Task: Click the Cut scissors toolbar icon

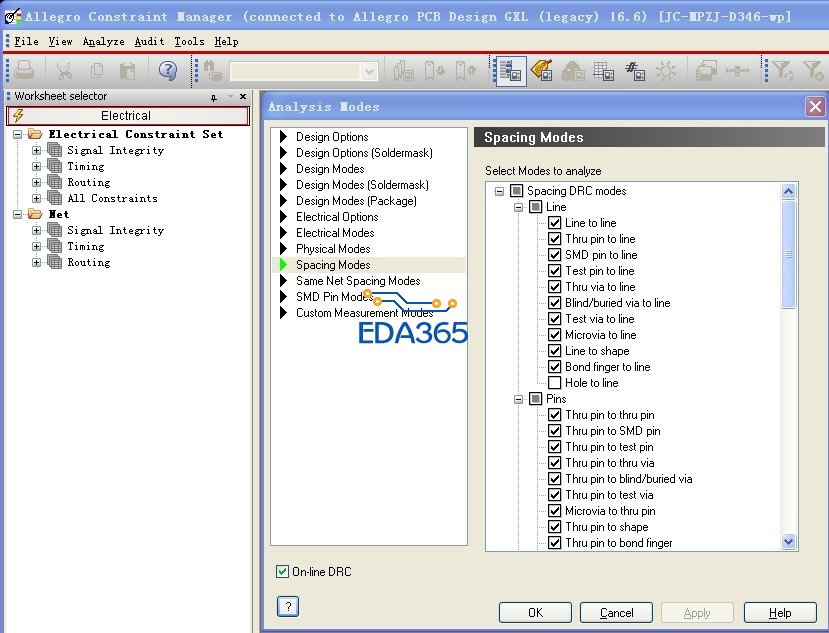Action: pyautogui.click(x=64, y=70)
